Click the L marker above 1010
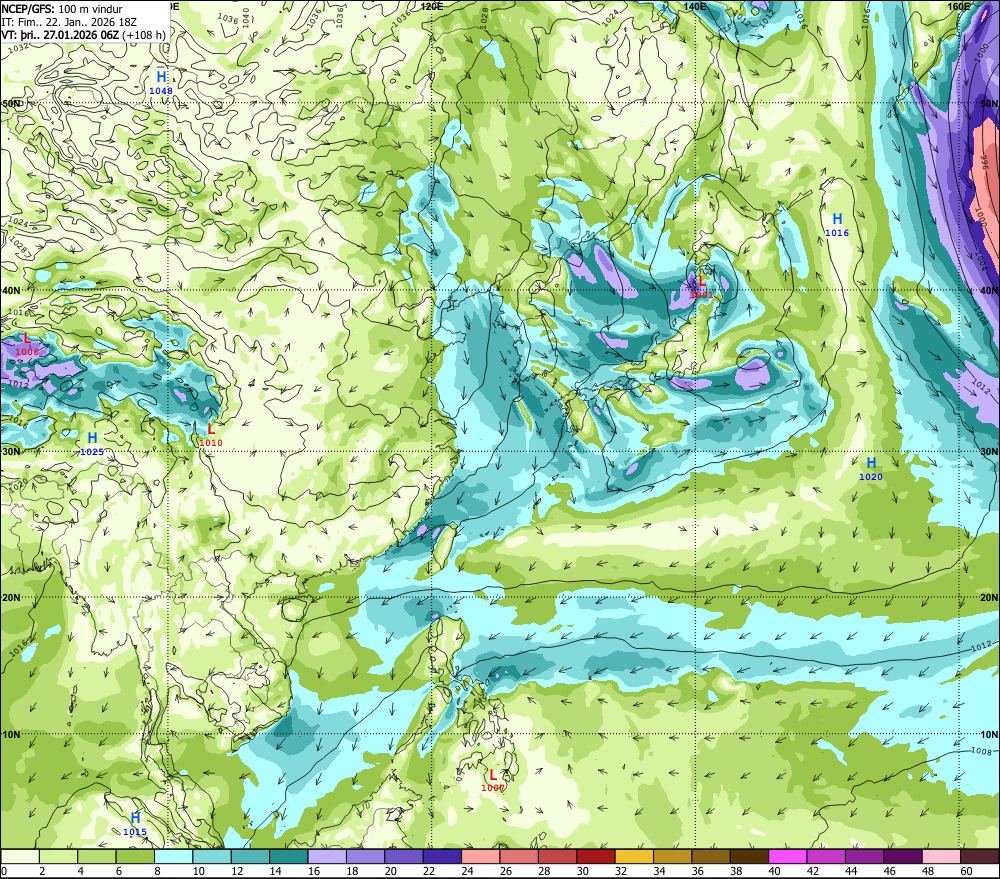The width and height of the screenshot is (1000, 879). click(x=211, y=429)
